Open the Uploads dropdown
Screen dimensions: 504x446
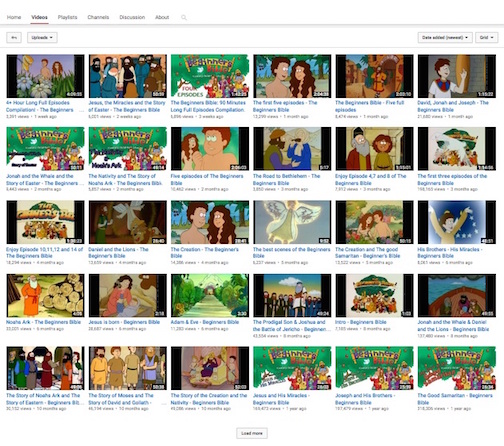coord(42,38)
